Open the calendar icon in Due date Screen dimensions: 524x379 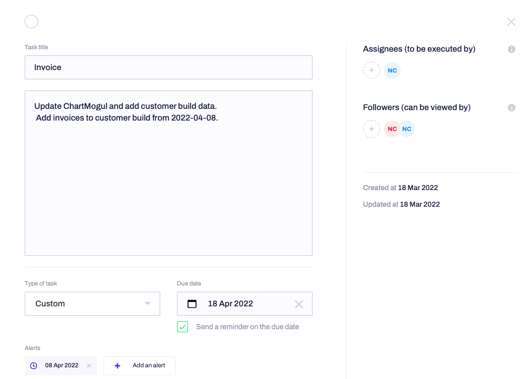pyautogui.click(x=192, y=303)
